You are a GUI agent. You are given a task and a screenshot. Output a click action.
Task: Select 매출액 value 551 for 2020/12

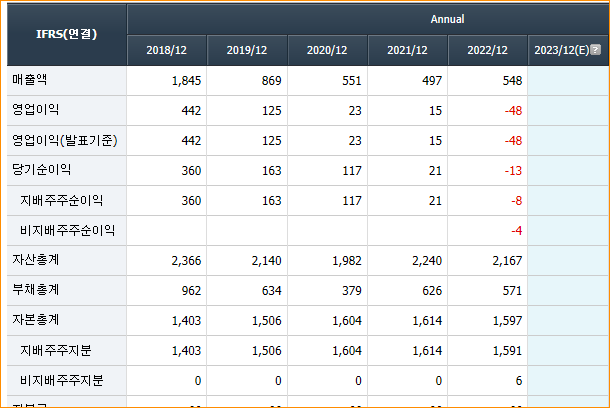click(x=352, y=81)
